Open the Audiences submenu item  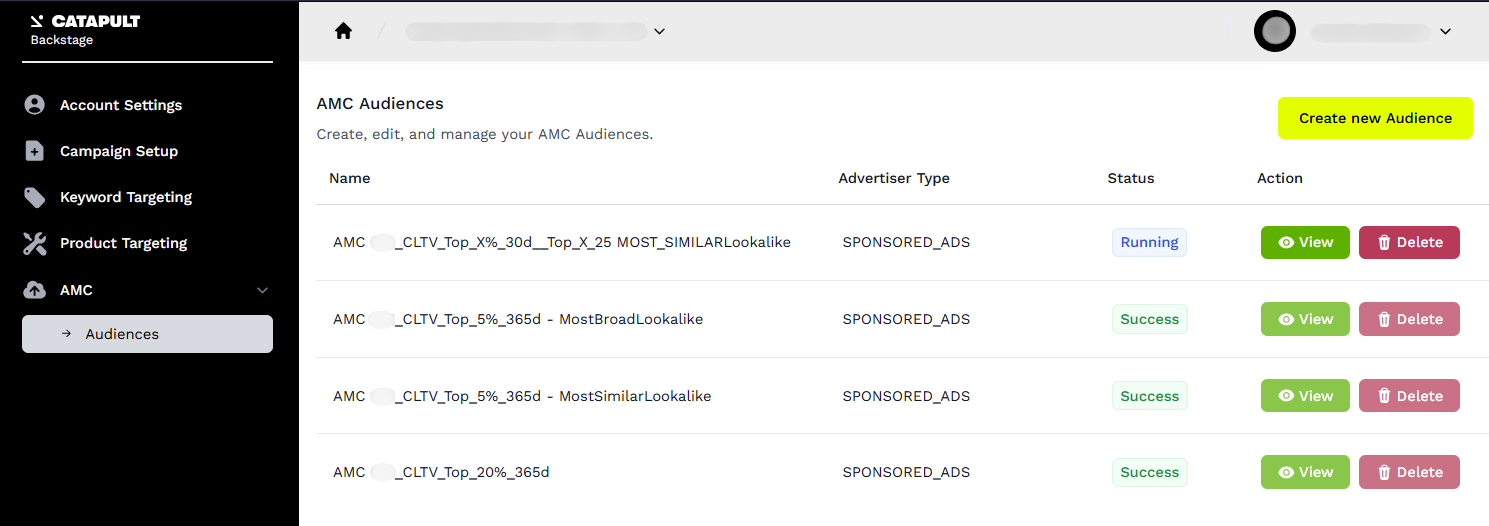tap(147, 334)
